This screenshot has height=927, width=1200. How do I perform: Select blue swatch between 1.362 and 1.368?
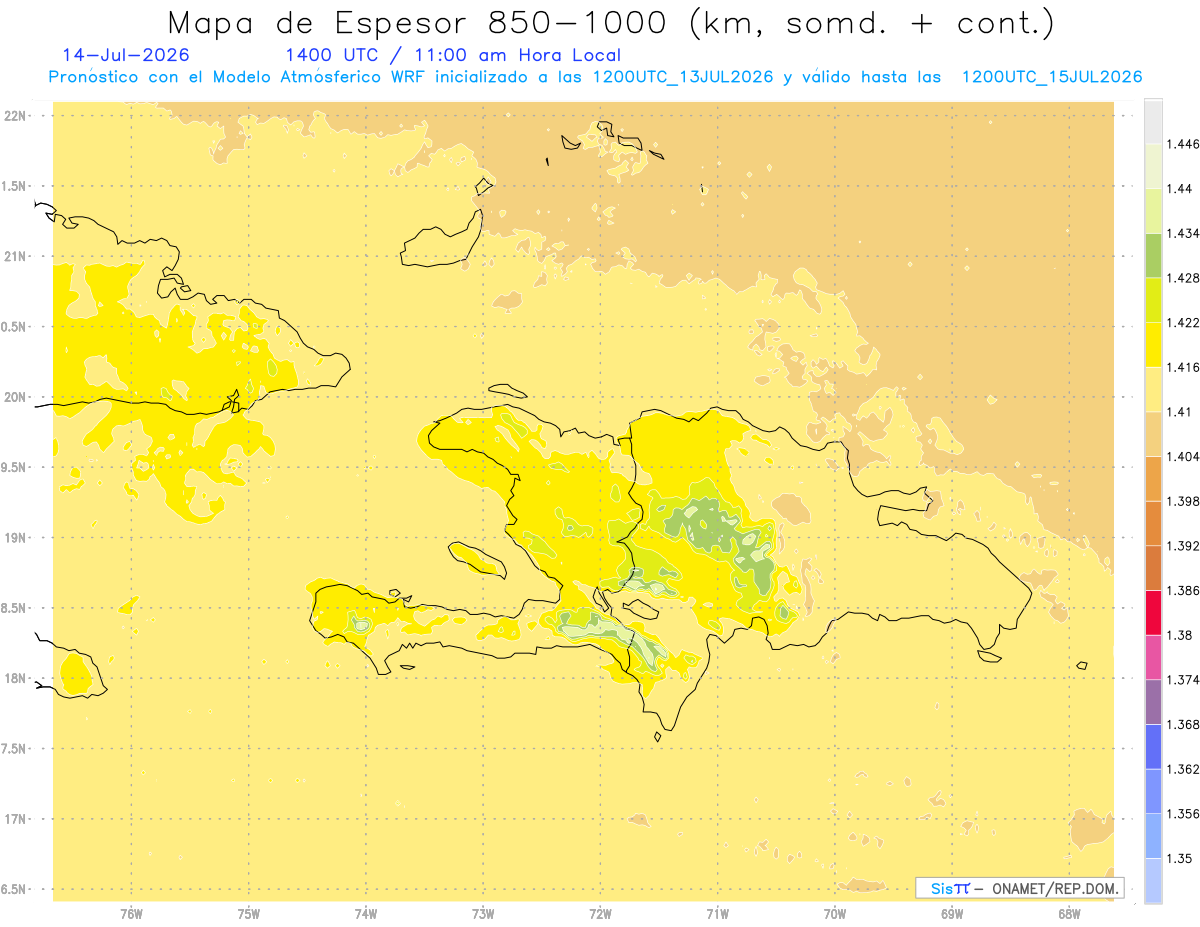tap(1153, 746)
